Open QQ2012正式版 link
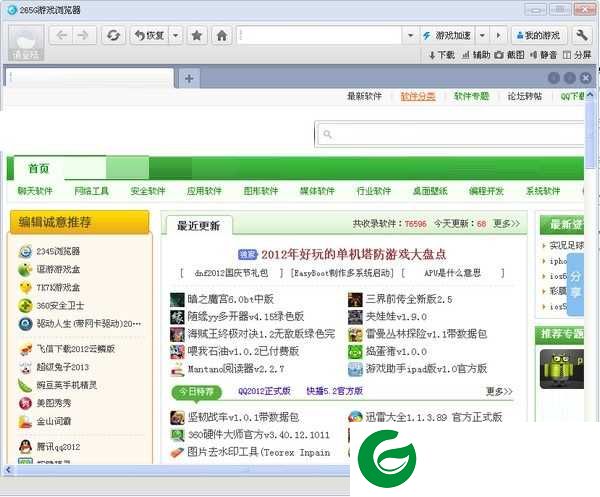Image resolution: width=600 pixels, height=497 pixels. click(x=264, y=391)
